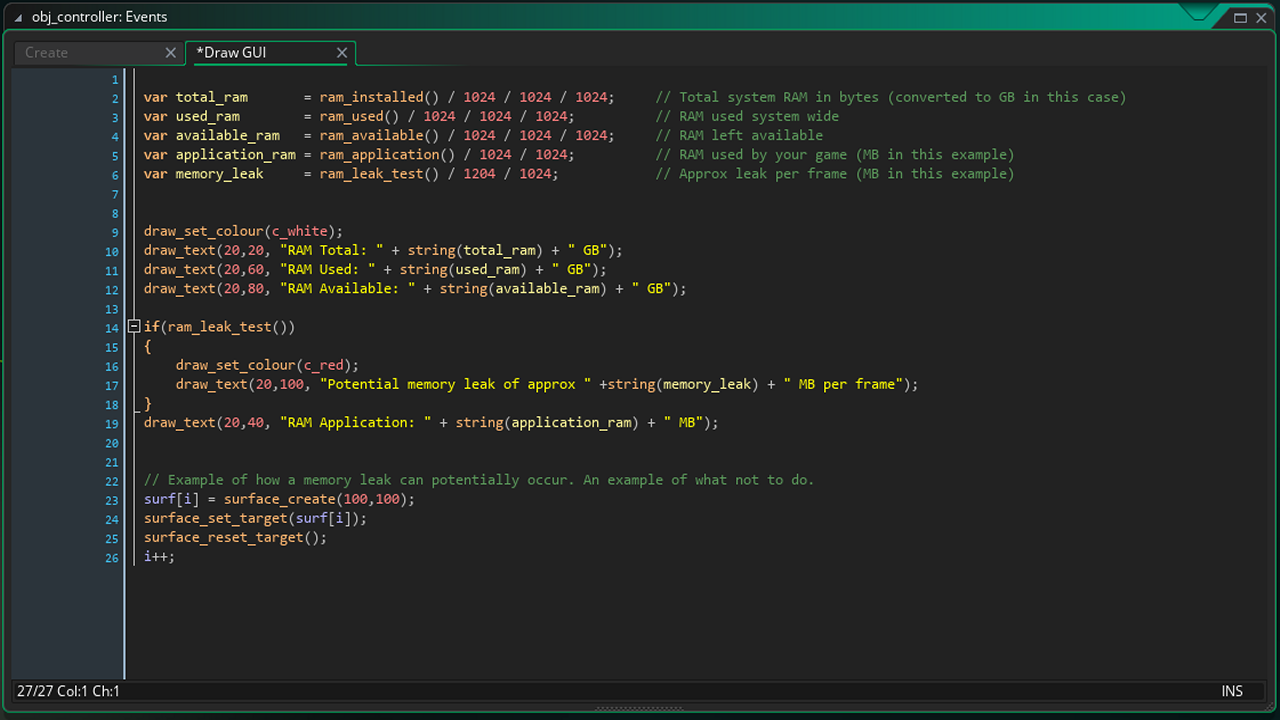
Task: Click the bottom edge resize grip
Action: [640, 709]
